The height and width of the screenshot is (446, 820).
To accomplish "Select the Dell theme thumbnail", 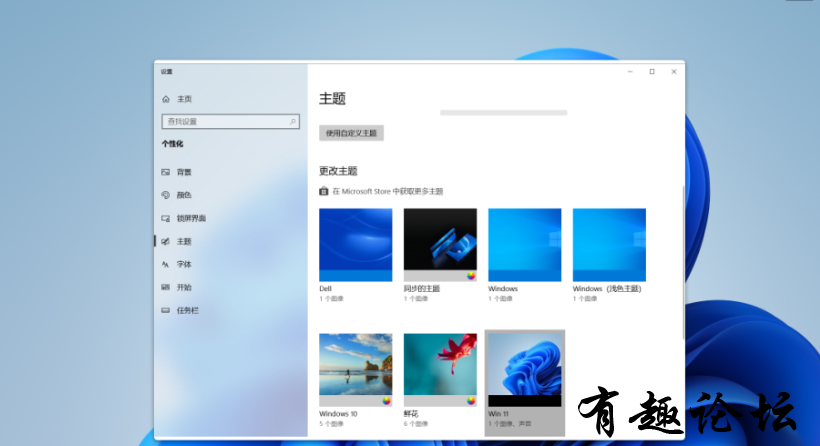I will pos(355,244).
